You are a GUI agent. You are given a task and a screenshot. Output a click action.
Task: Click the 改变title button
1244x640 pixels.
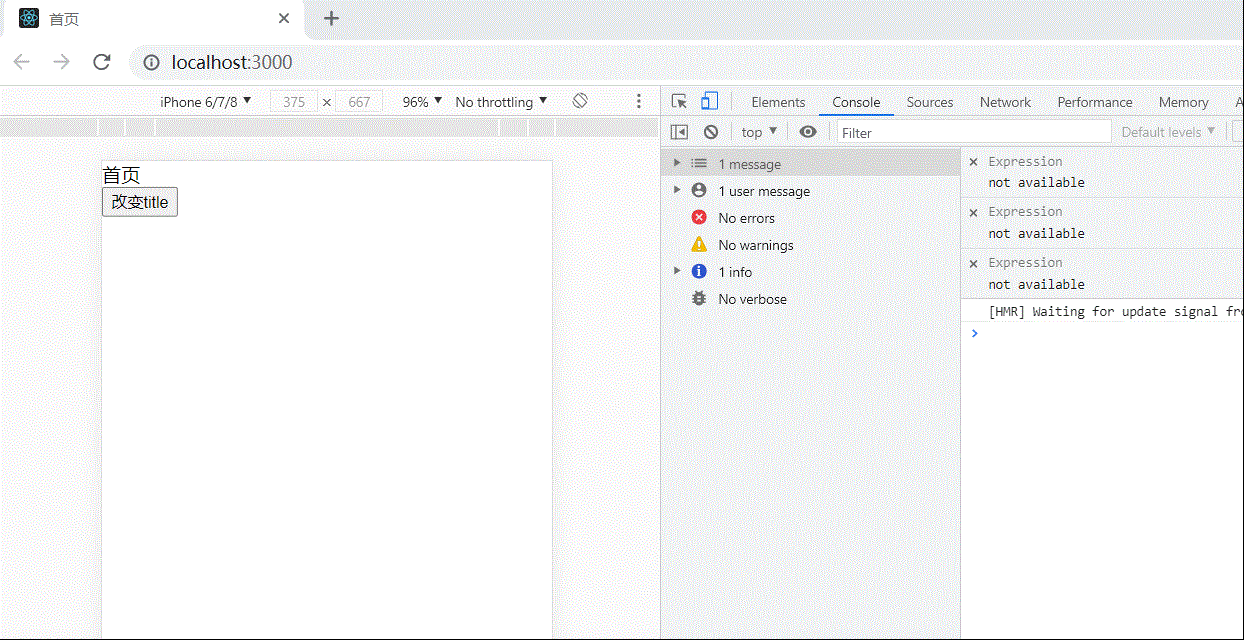point(140,202)
